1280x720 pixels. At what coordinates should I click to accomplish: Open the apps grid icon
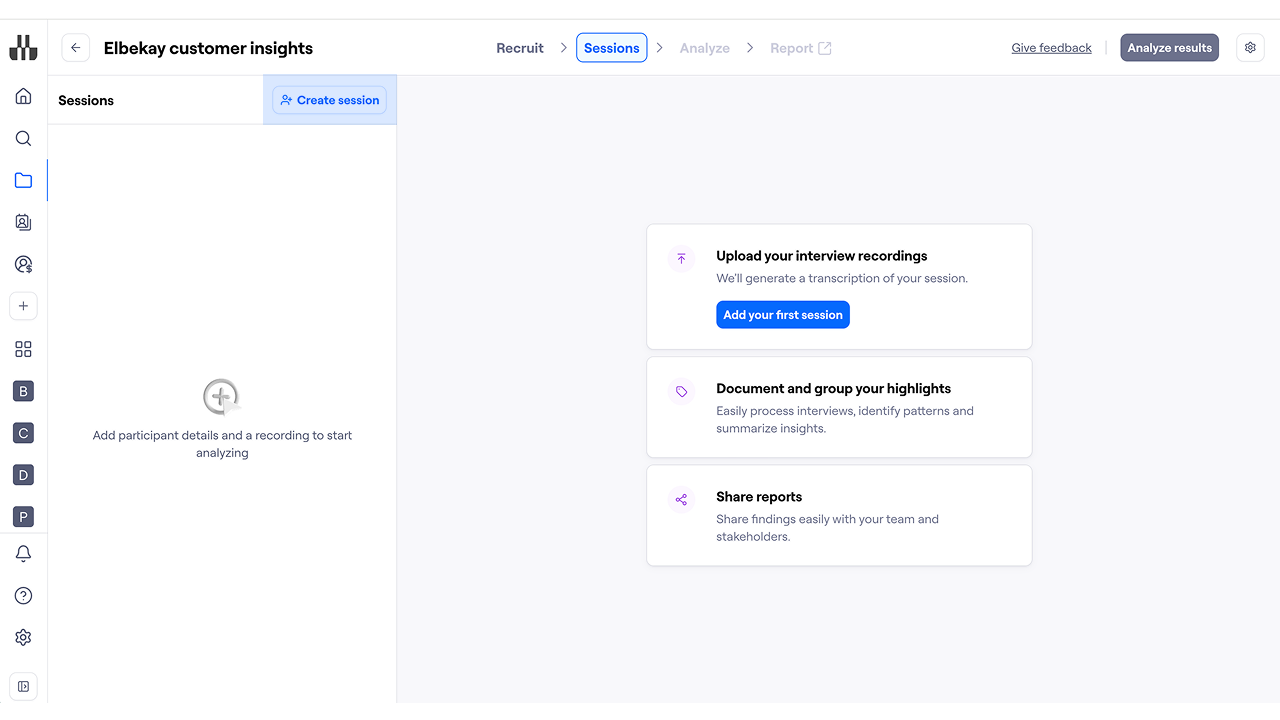coord(23,349)
